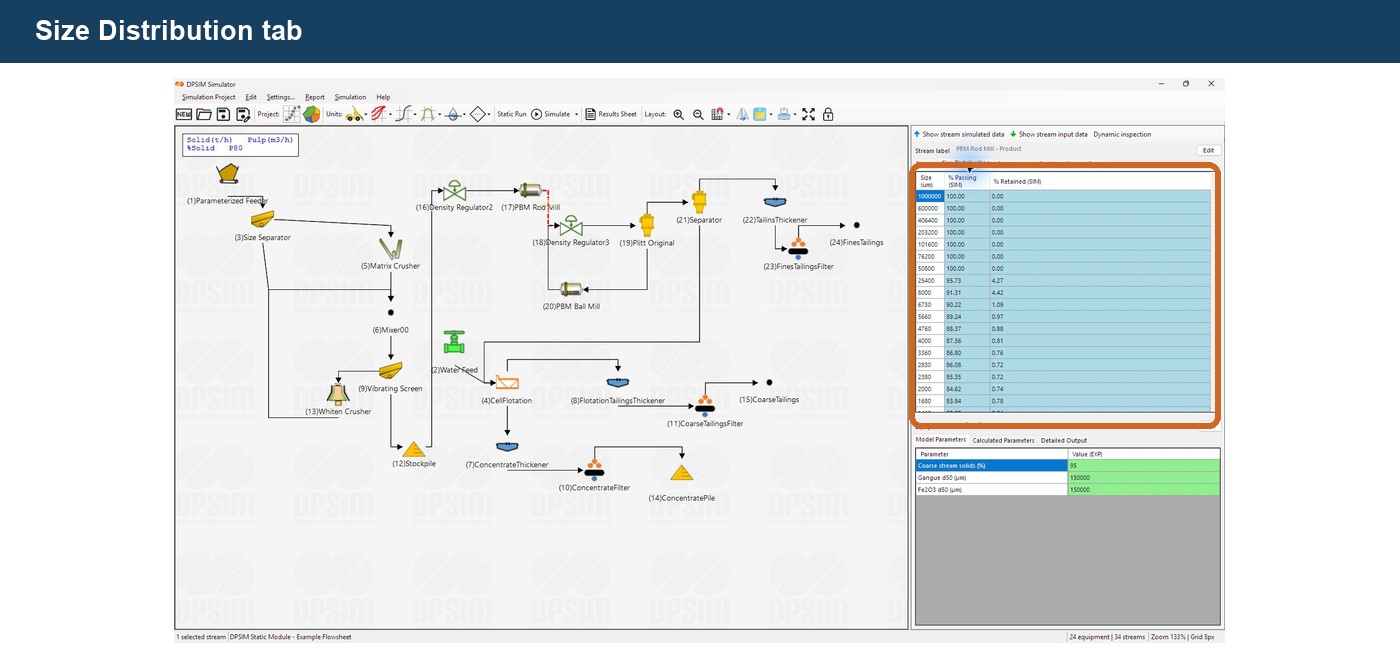
Task: Open the Edit menu
Action: tap(251, 97)
